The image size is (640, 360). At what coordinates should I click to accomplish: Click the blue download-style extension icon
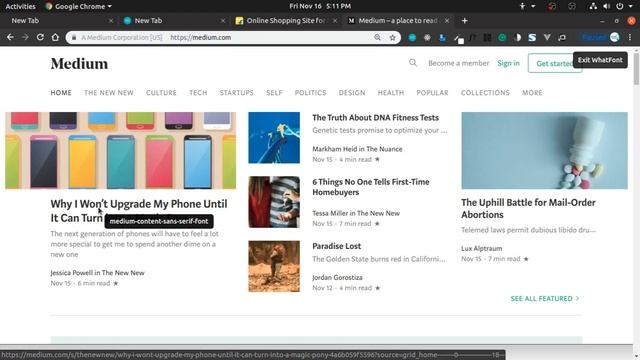point(442,38)
